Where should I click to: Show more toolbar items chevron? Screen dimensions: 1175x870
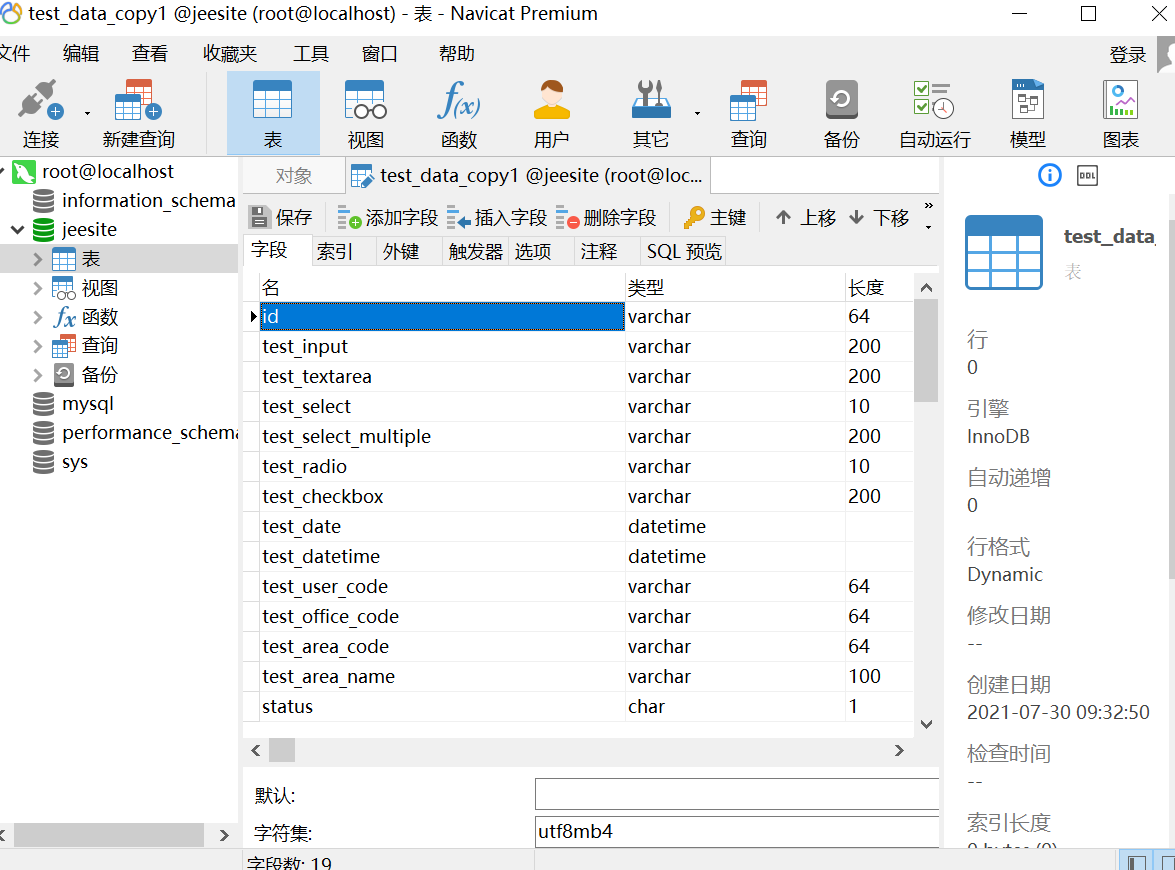tap(928, 205)
